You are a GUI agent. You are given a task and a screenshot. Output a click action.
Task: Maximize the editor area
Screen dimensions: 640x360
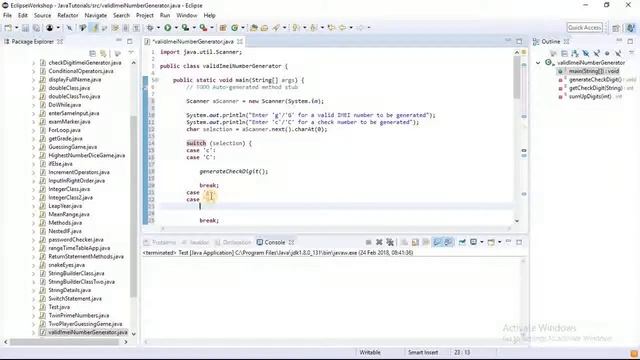pos(519,41)
